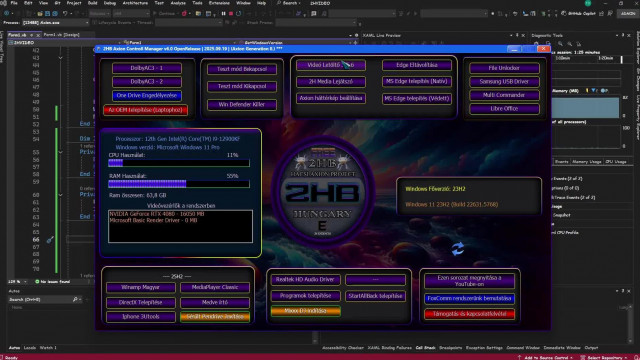This screenshot has height=360, width=640.
Task: Click the video controller list box
Action: [180, 227]
